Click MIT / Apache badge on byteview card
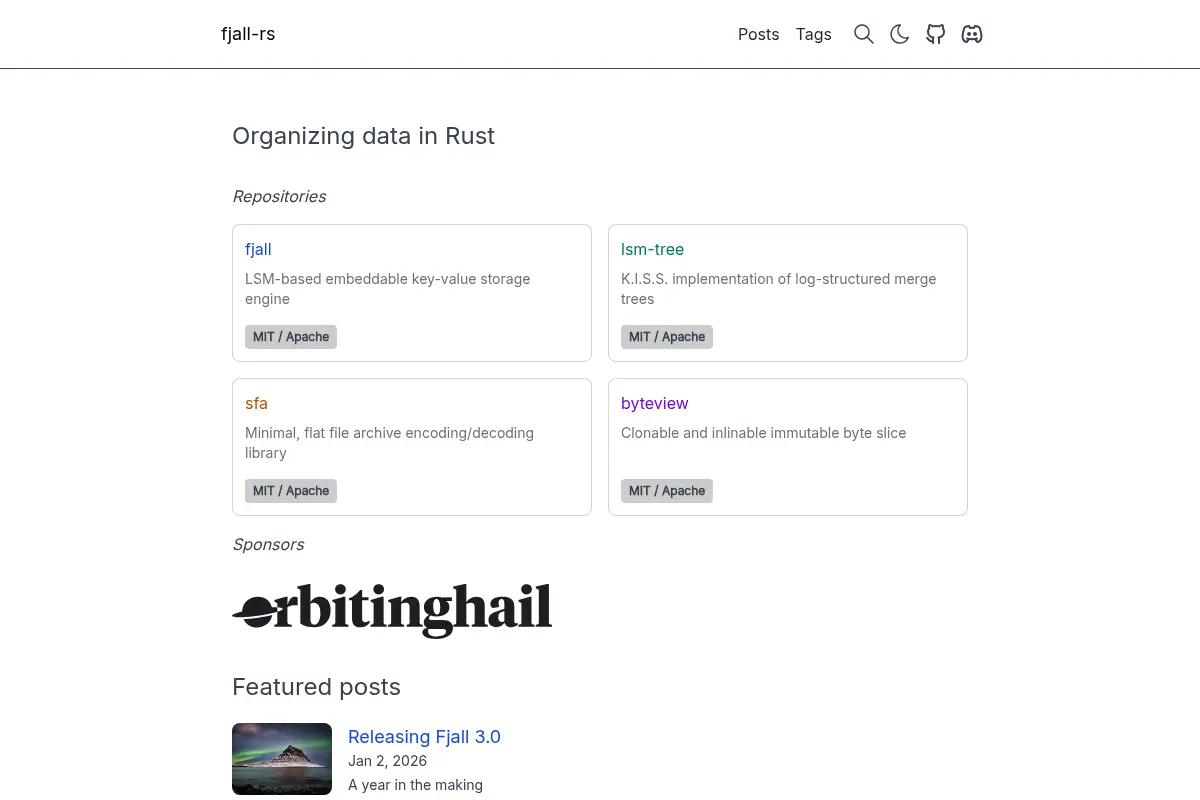 [x=667, y=491]
